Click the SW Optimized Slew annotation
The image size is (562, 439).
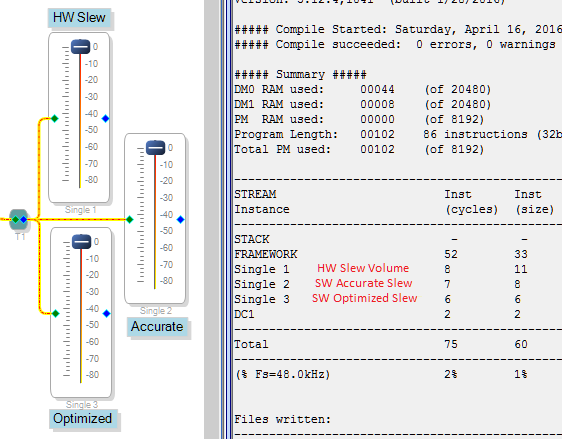(365, 298)
